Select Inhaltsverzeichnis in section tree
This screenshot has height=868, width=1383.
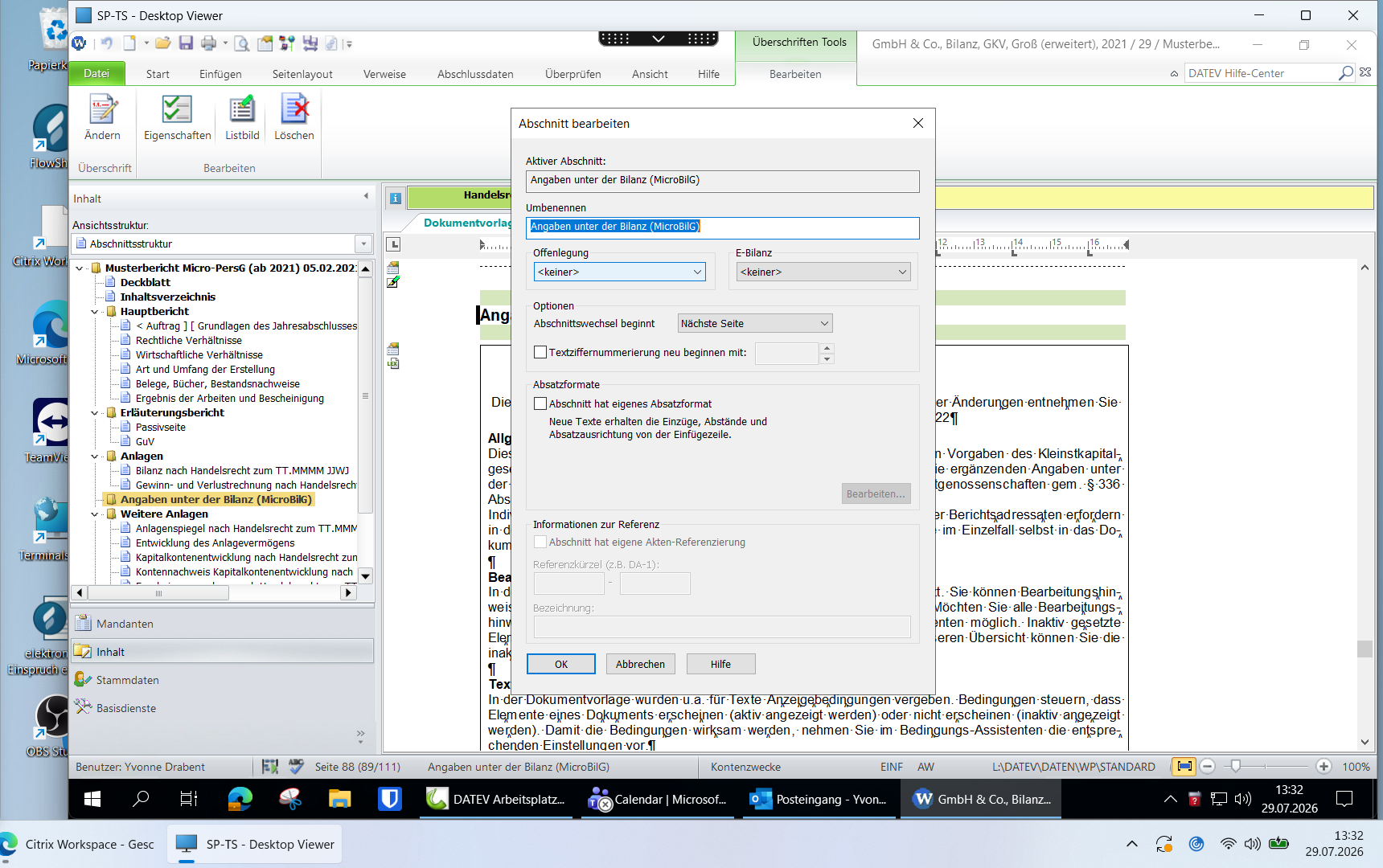point(167,297)
